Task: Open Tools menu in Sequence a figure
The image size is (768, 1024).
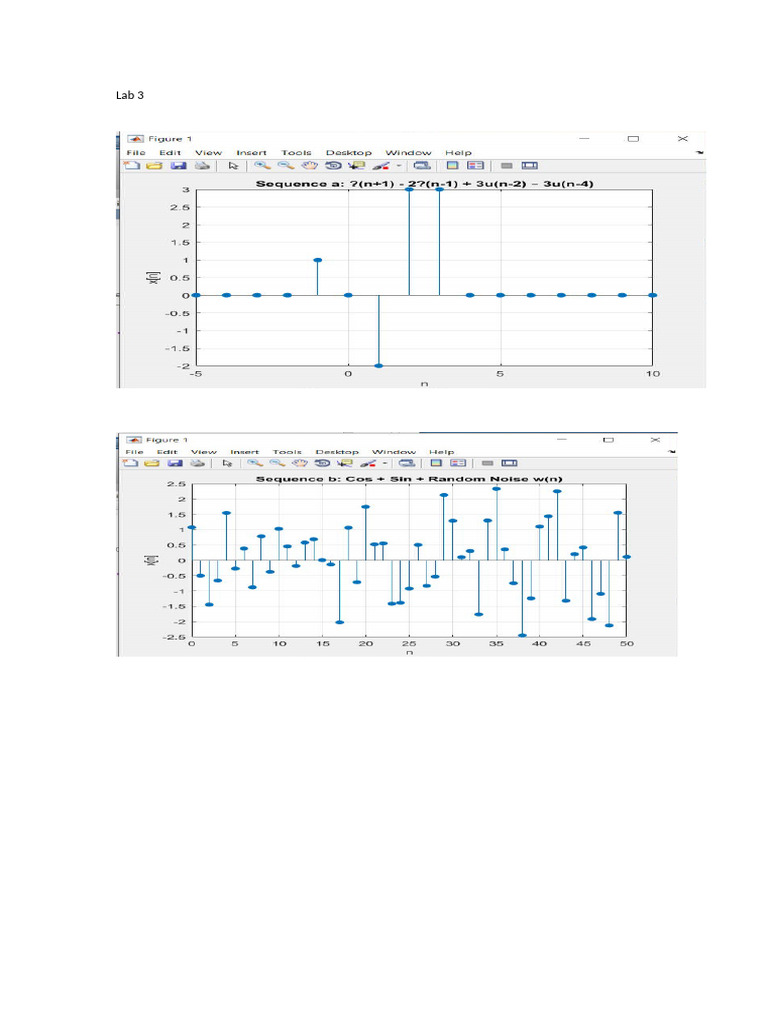Action: (x=296, y=153)
